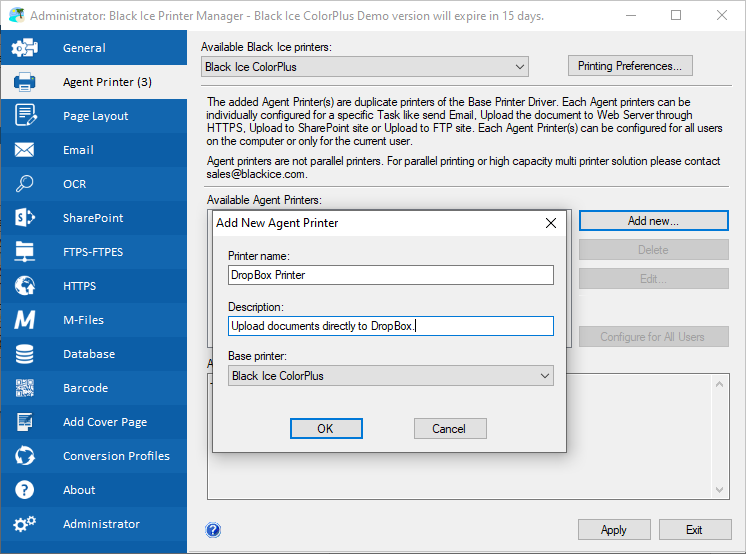Click the Page Layout document icon
The image size is (746, 554).
[25, 115]
